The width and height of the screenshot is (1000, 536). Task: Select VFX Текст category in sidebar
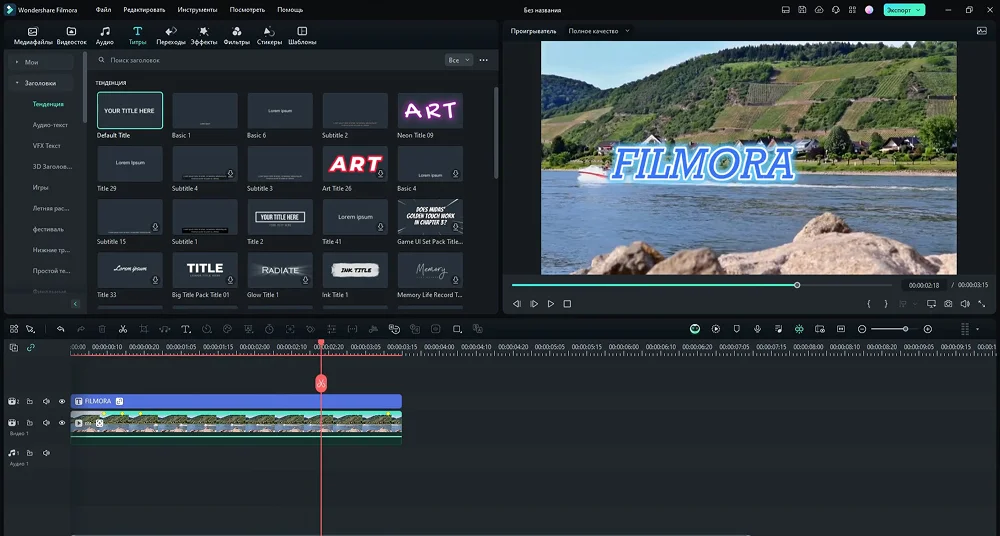tap(47, 145)
